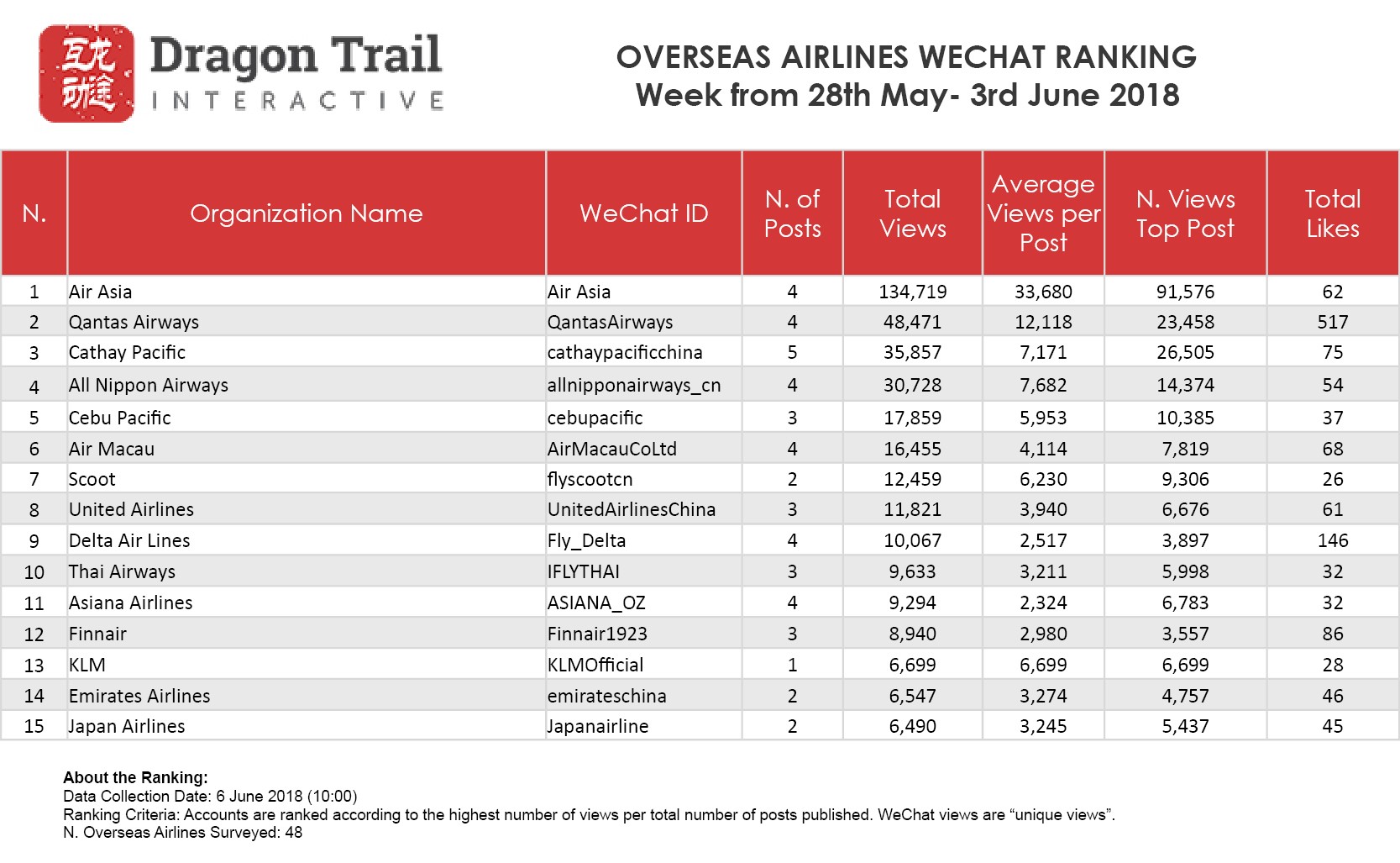Select the Organization Name column header
Screen dimensions: 1400x863
pos(306,213)
